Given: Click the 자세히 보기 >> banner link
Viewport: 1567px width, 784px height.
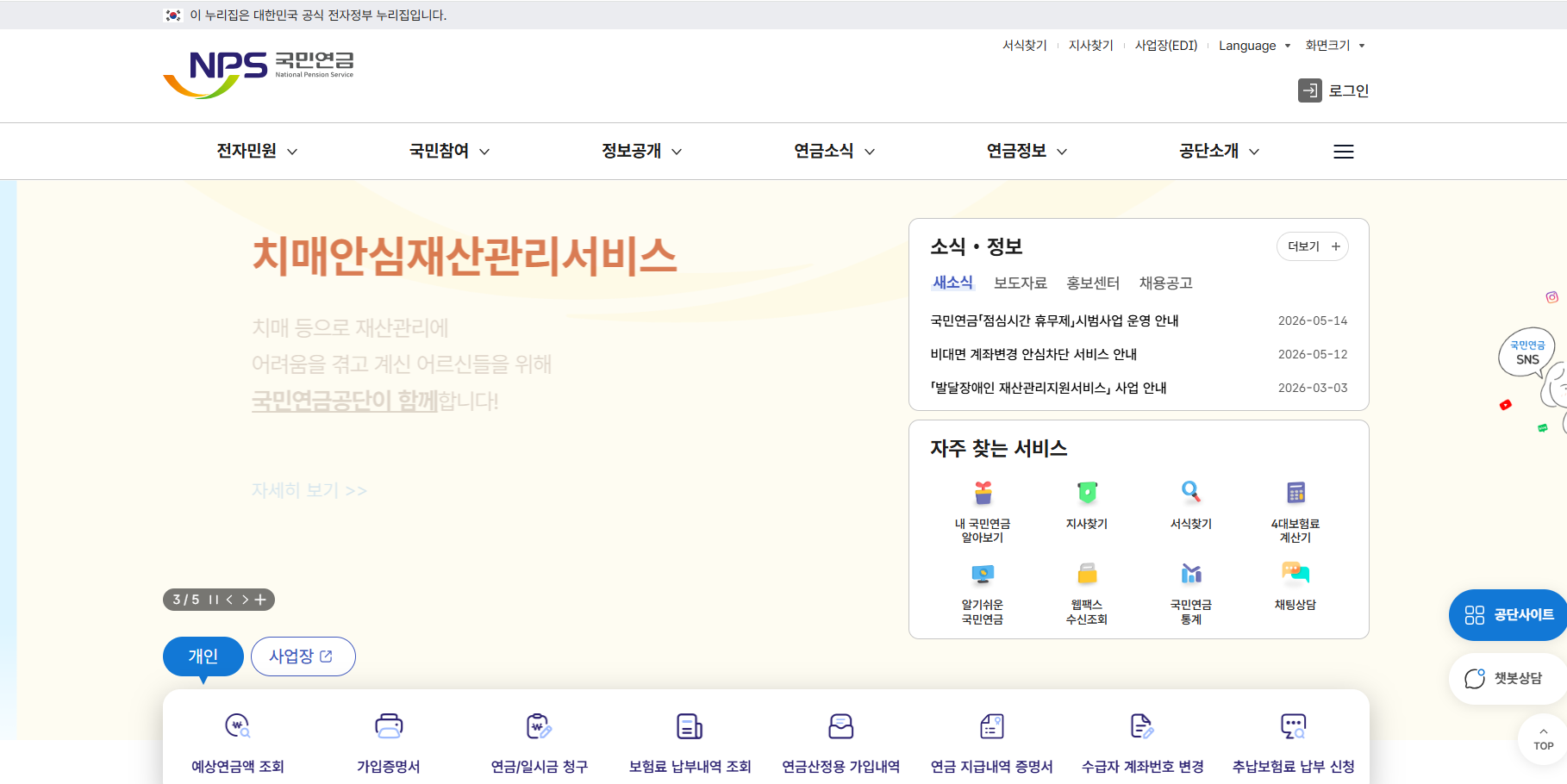Looking at the screenshot, I should pyautogui.click(x=309, y=490).
